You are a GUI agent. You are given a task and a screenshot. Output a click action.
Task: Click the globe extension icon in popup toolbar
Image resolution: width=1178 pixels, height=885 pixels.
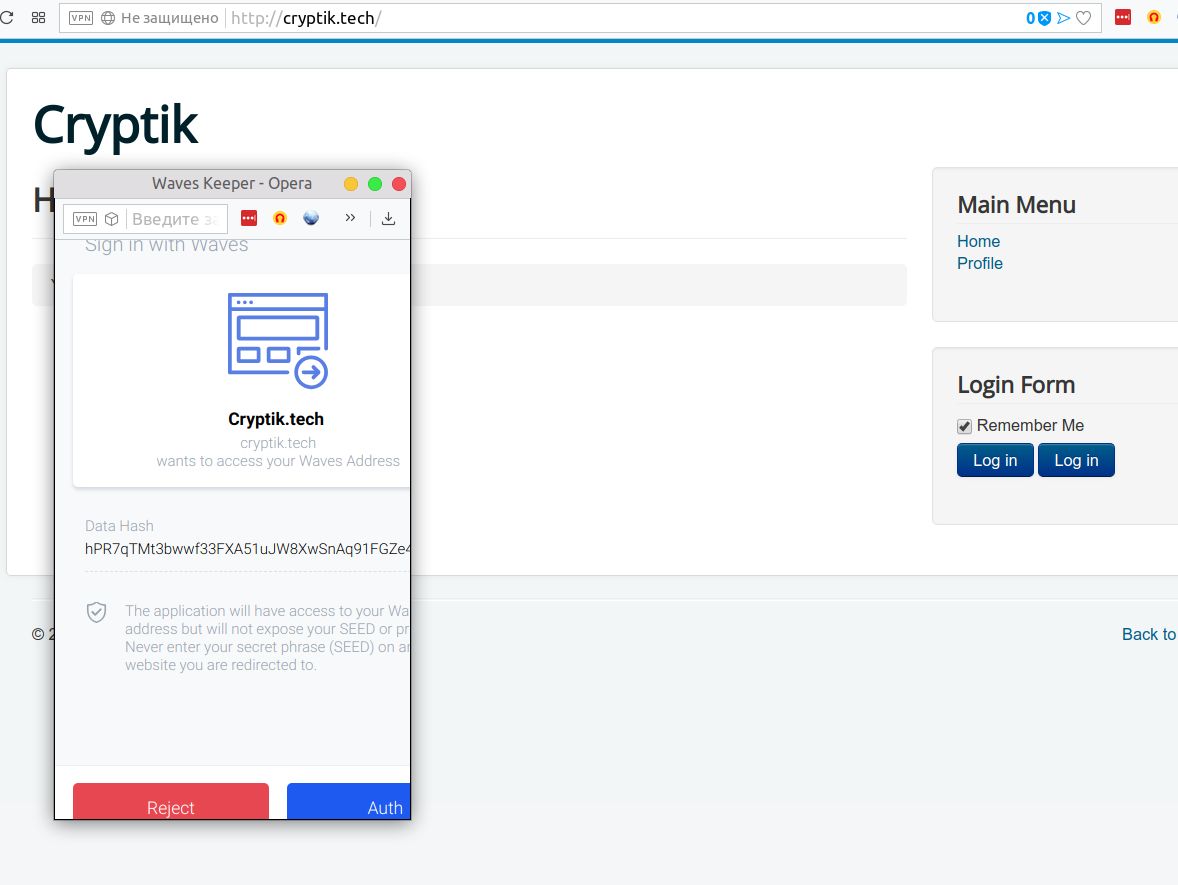(311, 218)
